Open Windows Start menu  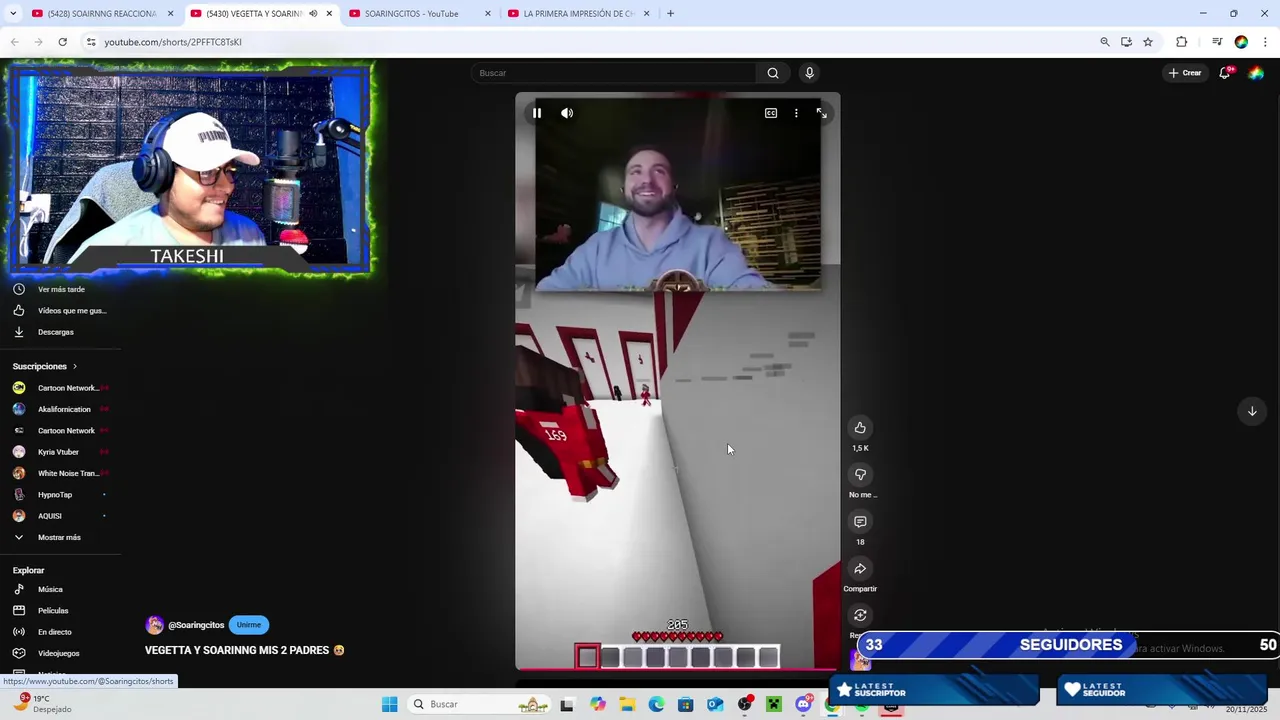pyautogui.click(x=389, y=704)
